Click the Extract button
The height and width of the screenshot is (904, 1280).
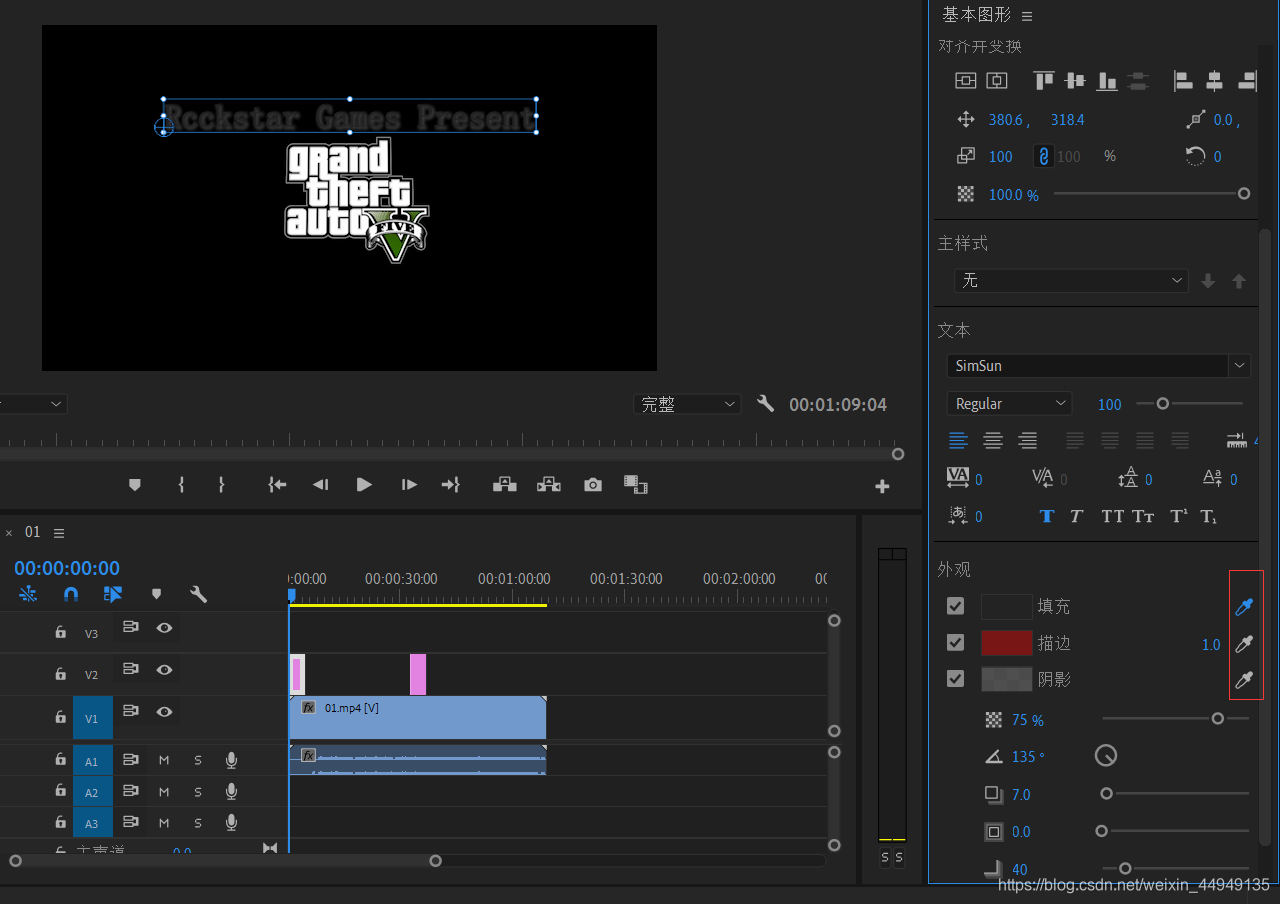[x=548, y=485]
